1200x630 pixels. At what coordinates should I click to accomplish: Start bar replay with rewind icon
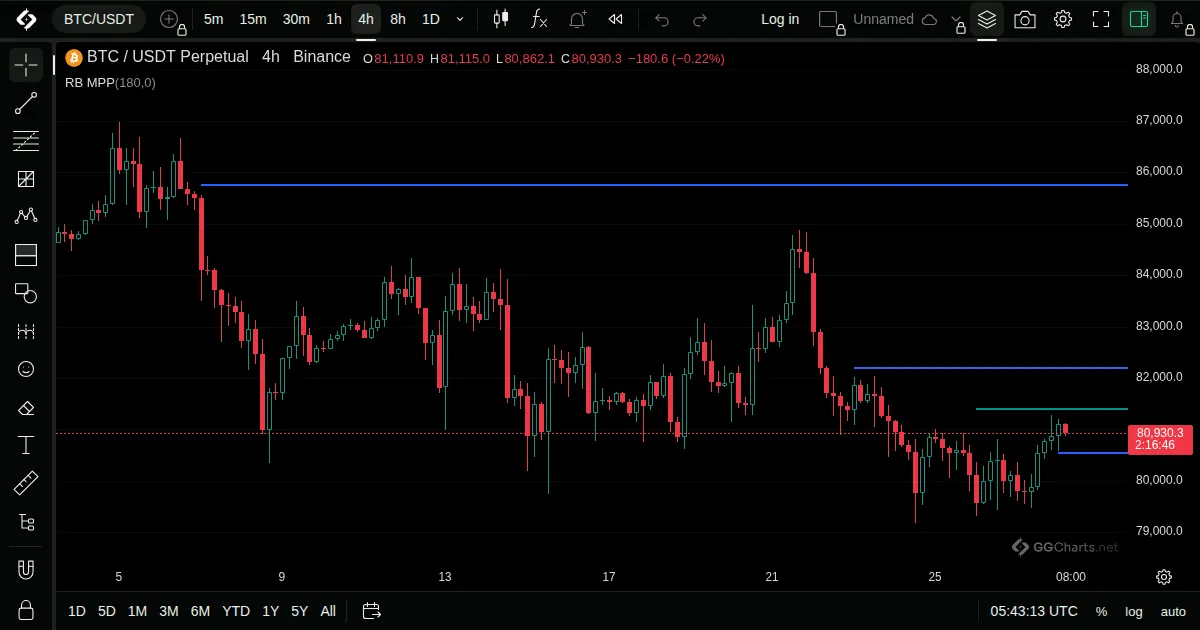[616, 19]
